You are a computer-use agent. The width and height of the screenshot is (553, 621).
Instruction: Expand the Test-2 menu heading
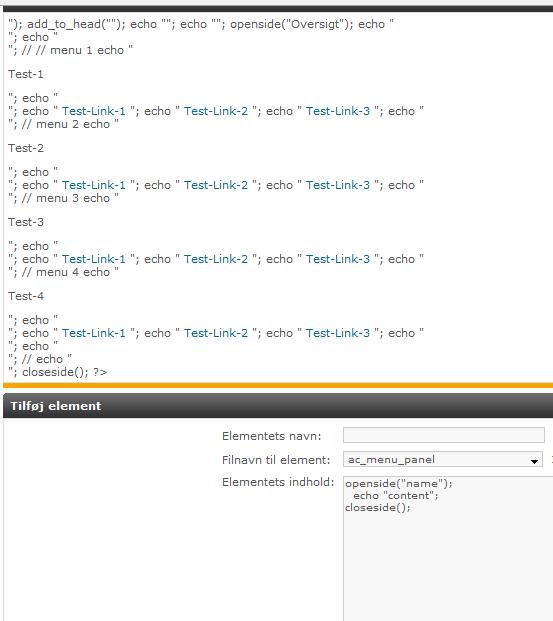26,148
